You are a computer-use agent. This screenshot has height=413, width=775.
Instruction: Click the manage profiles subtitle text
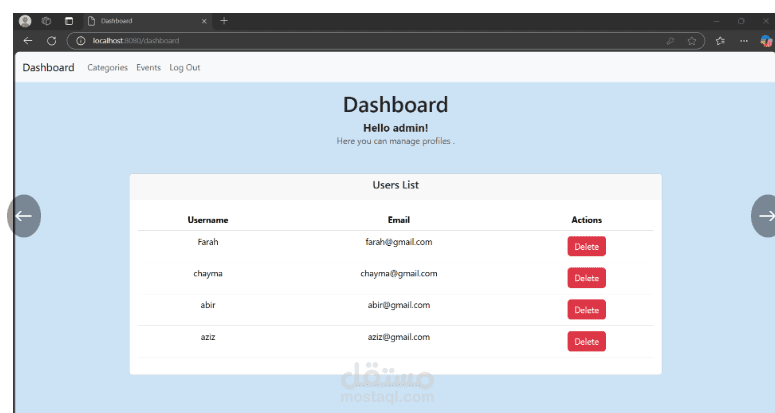tap(395, 141)
